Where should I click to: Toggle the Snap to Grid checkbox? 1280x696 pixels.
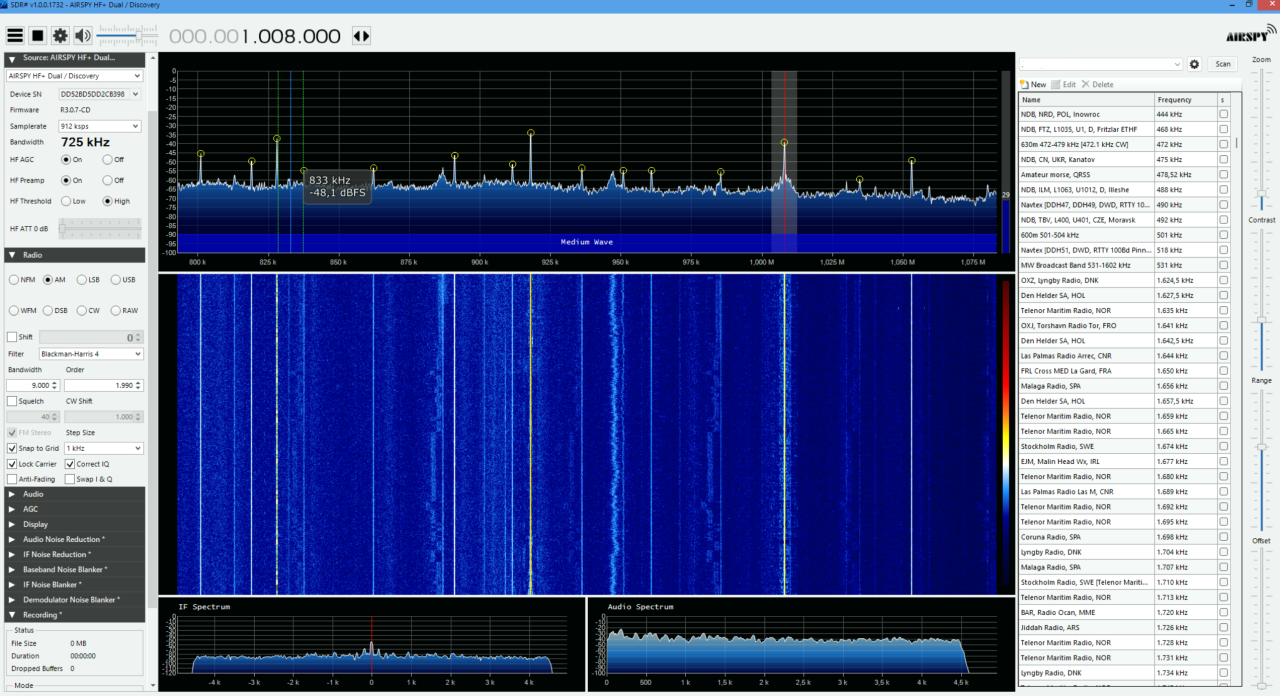pyautogui.click(x=12, y=449)
